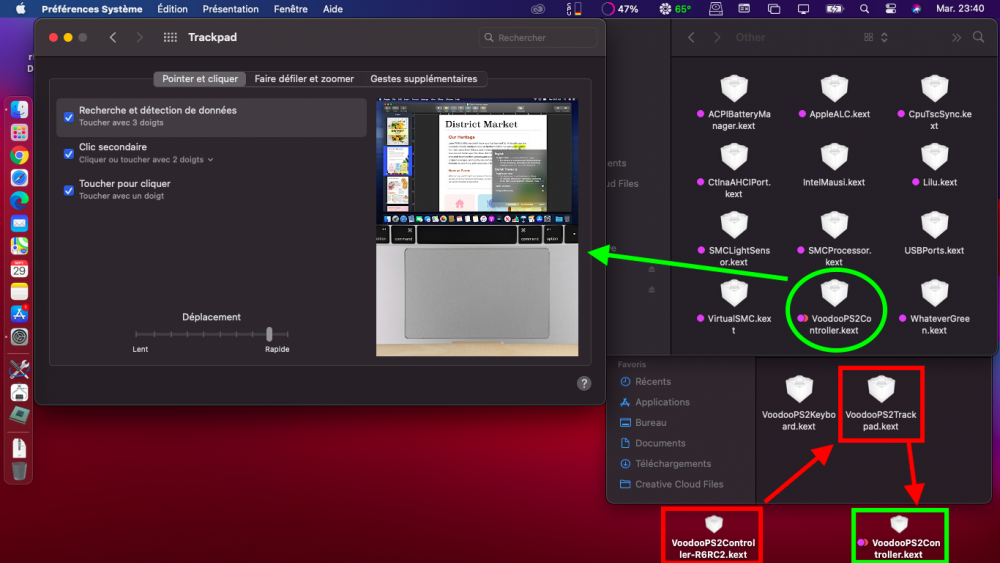Open display mirroring menu bar icon

pos(803,9)
